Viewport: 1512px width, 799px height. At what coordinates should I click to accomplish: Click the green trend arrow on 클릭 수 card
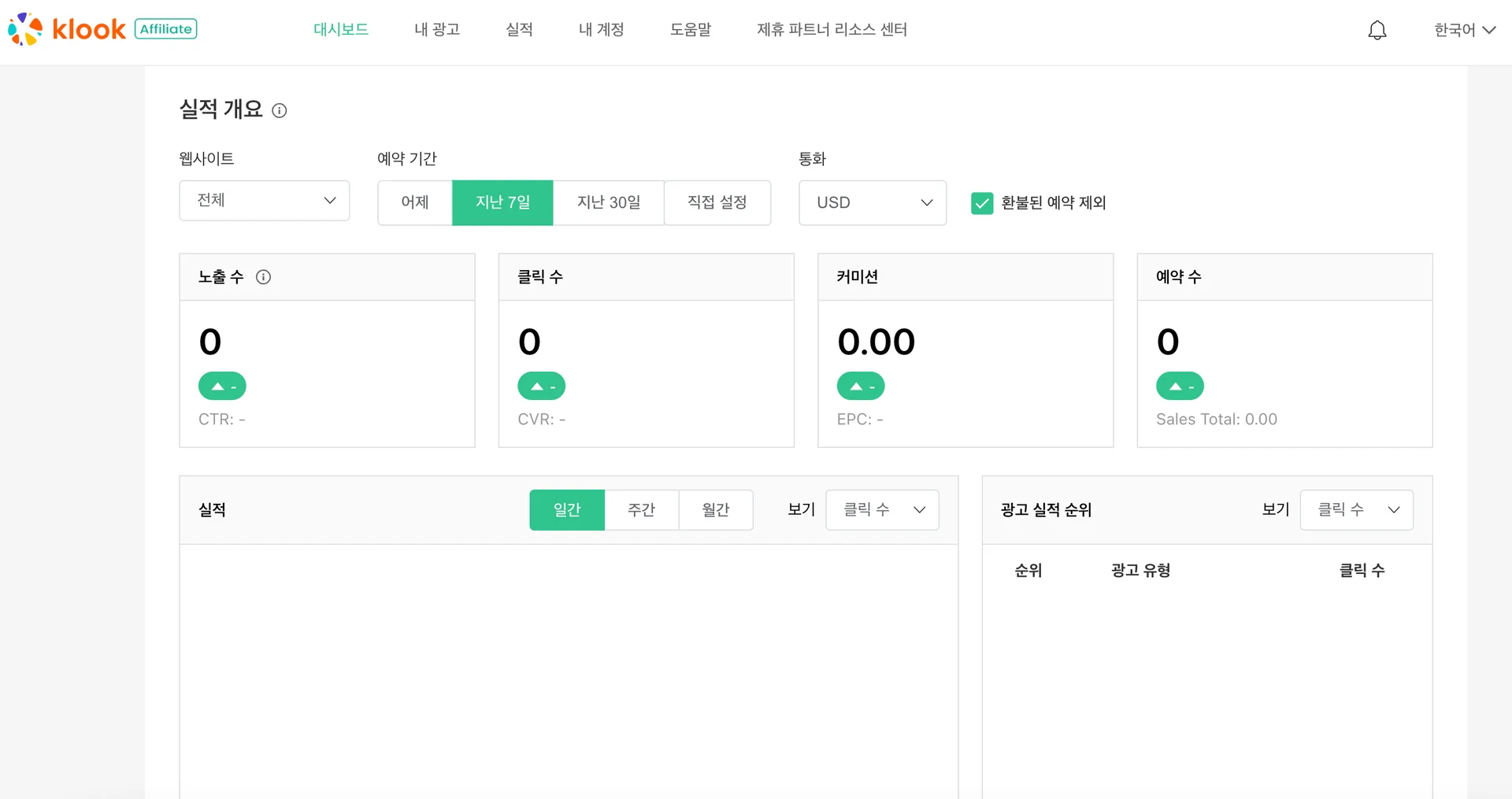[x=542, y=386]
